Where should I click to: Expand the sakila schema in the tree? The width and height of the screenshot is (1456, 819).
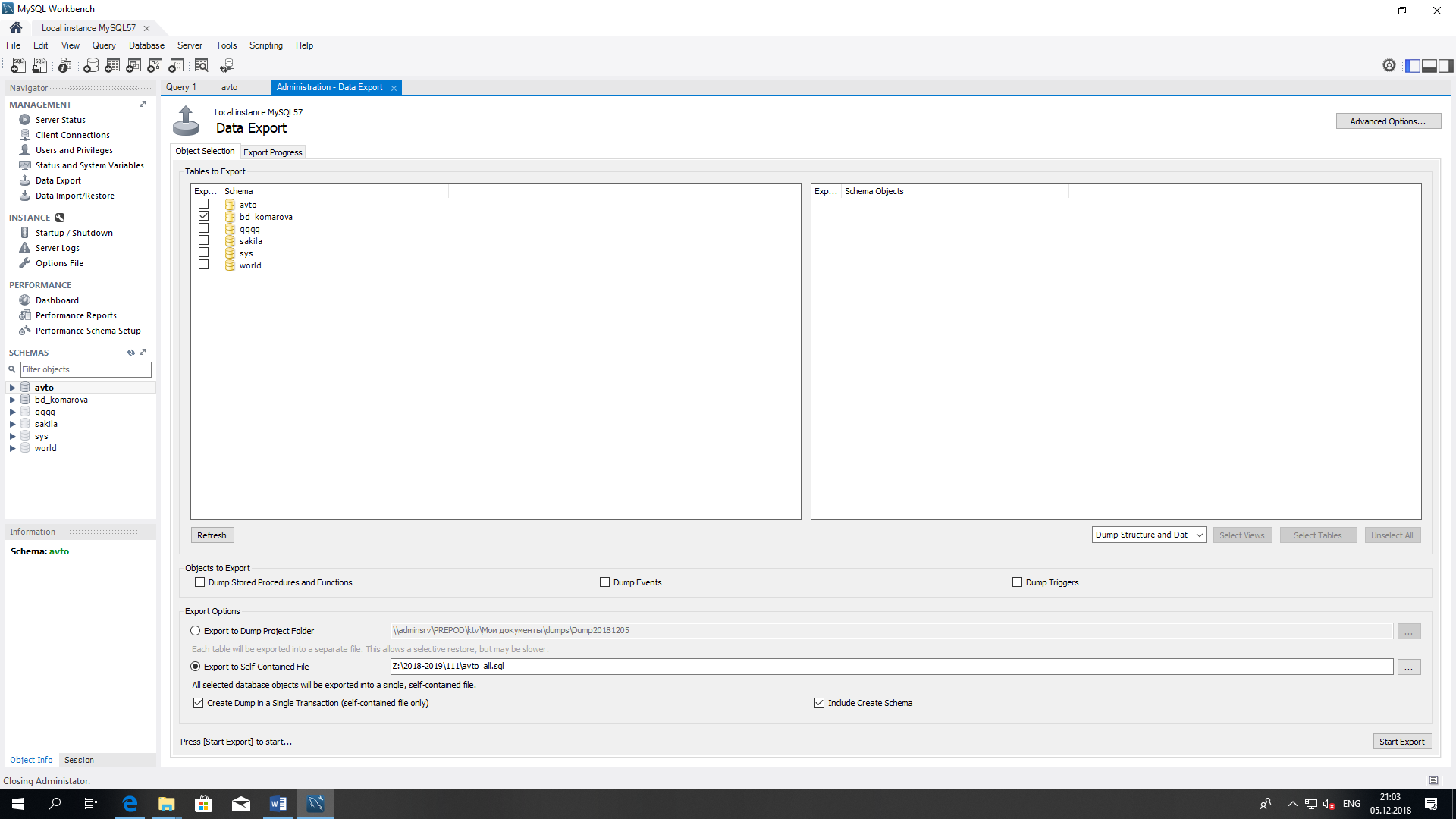(x=12, y=424)
